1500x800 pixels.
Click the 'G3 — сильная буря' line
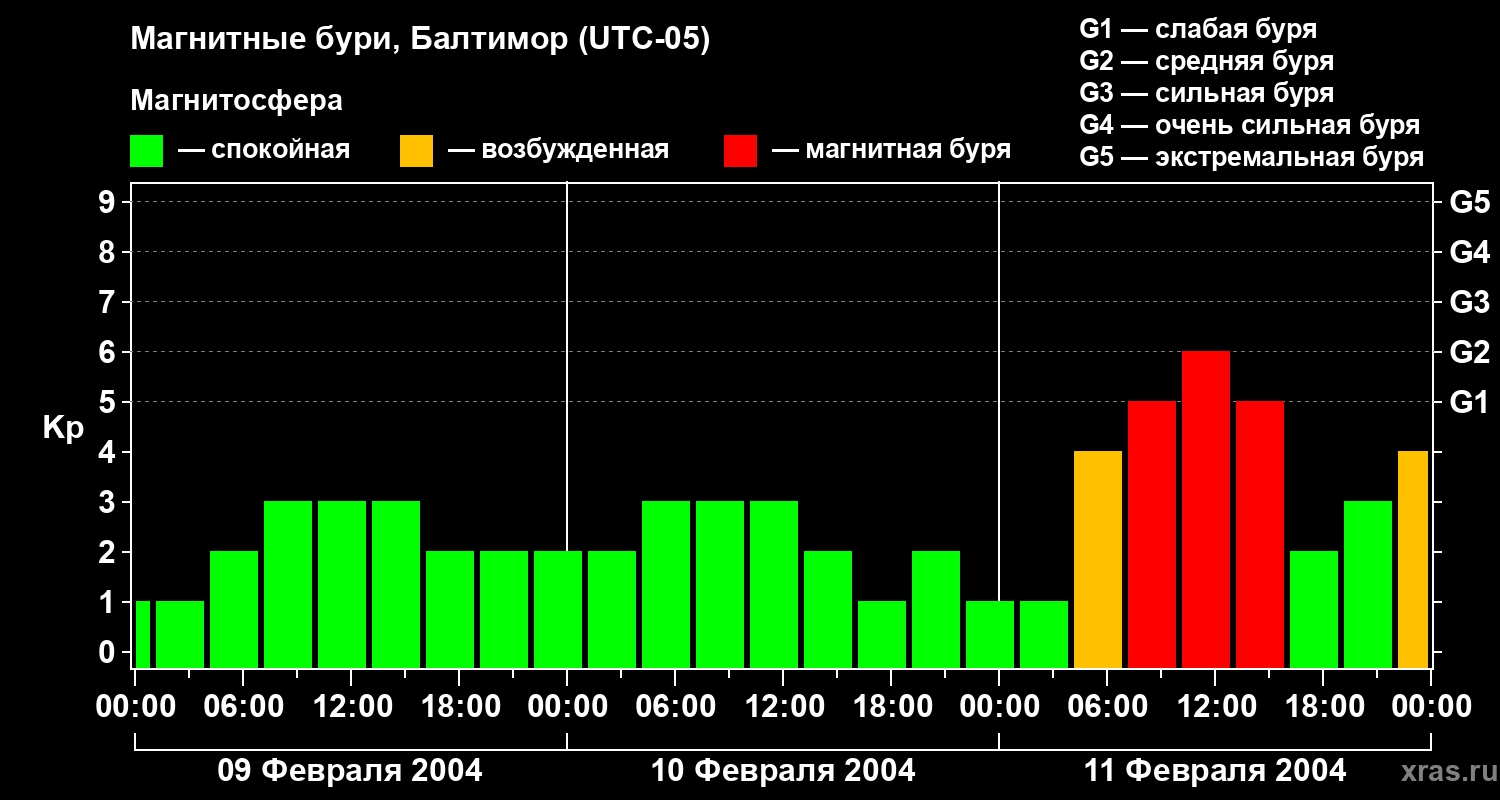pyautogui.click(x=1207, y=93)
